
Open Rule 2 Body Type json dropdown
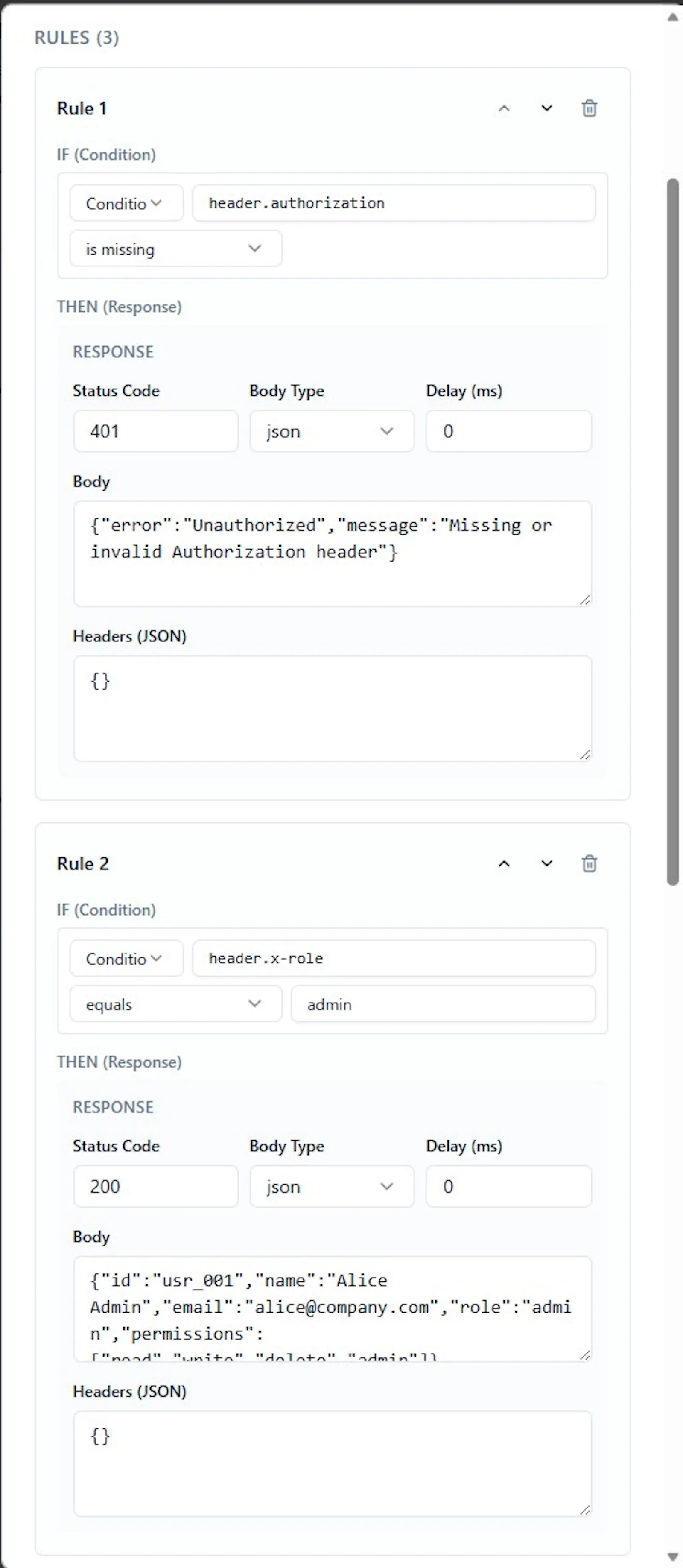coord(332,1186)
